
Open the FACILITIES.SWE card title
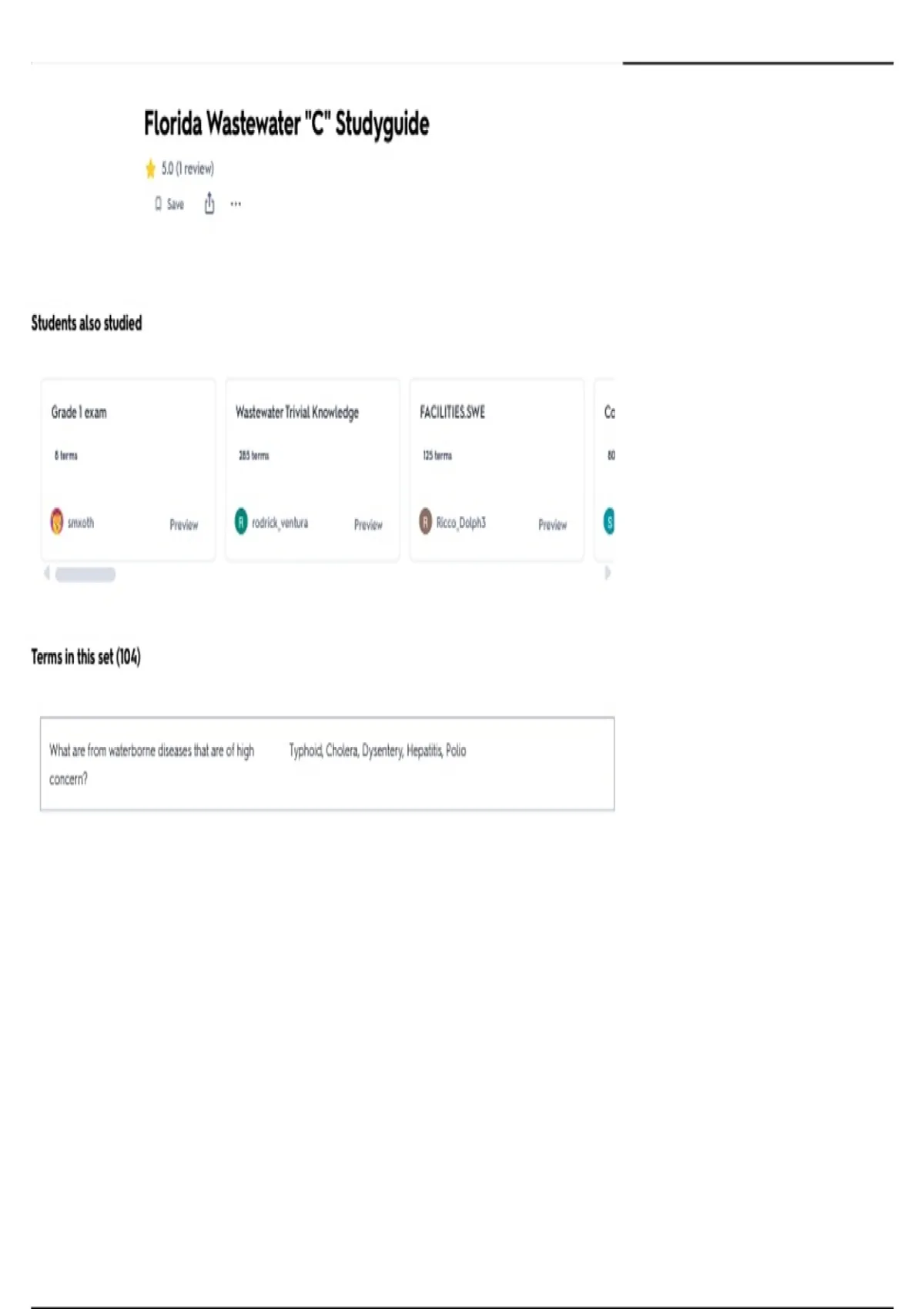click(x=453, y=413)
